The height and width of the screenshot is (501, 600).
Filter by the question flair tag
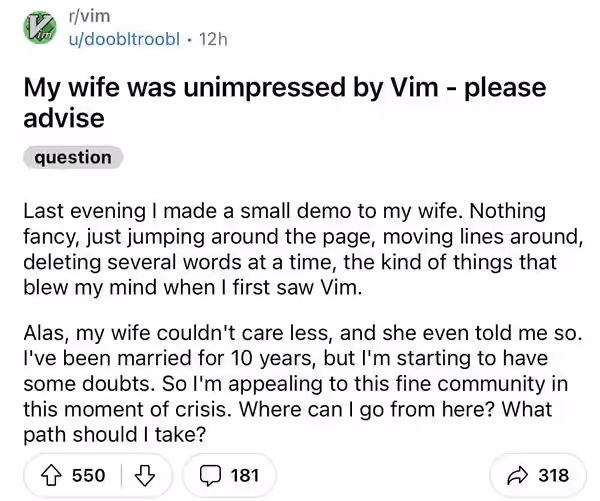tap(73, 157)
